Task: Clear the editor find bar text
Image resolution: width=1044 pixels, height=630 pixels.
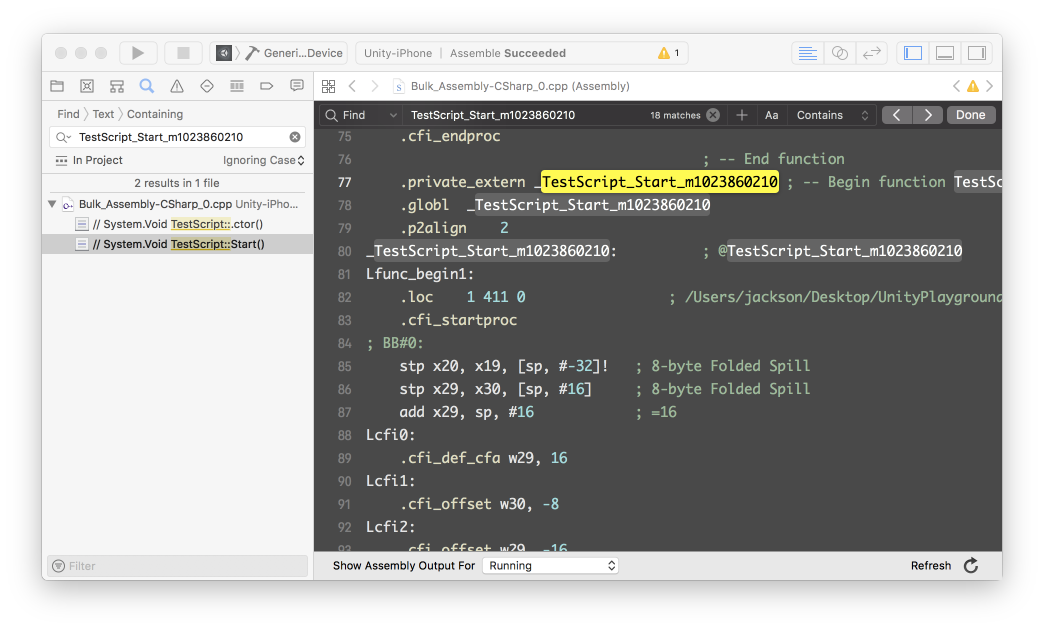Action: pos(713,115)
